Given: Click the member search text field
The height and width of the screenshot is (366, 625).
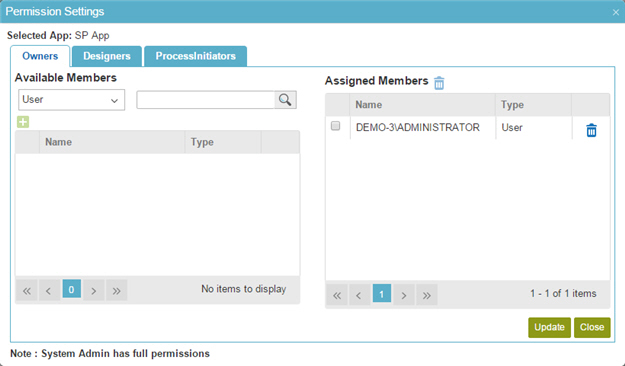Looking at the screenshot, I should [x=206, y=100].
